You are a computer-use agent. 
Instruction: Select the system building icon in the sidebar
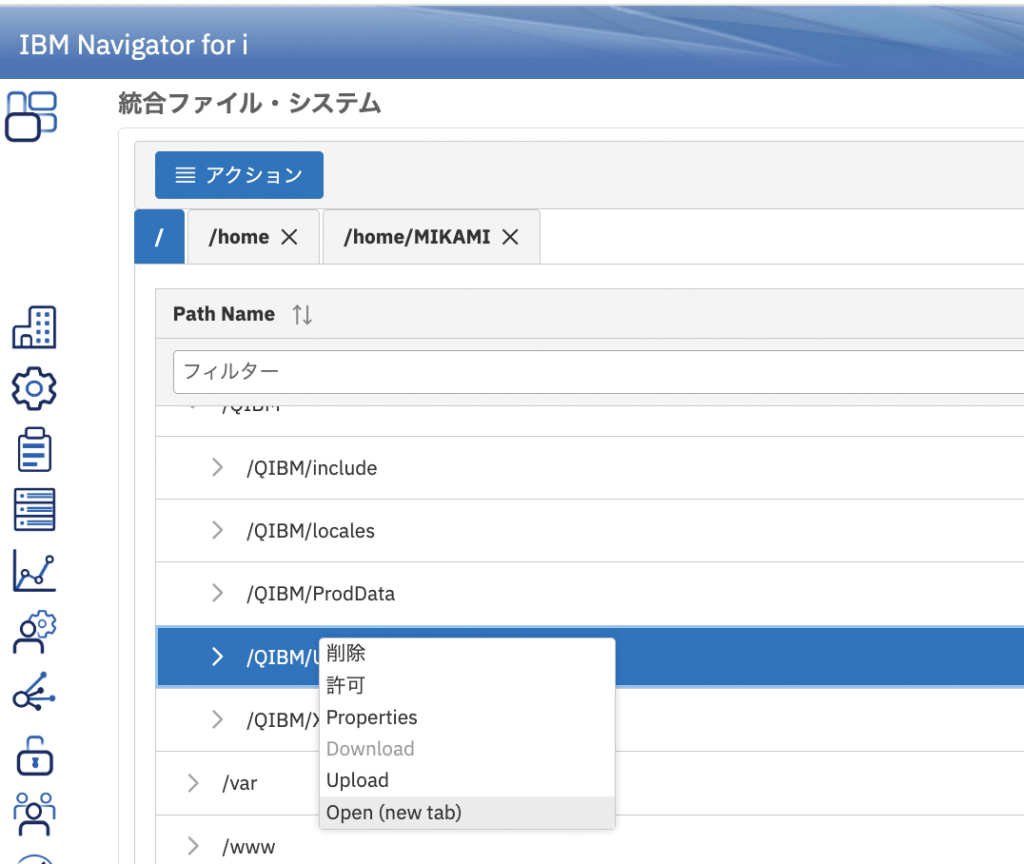click(33, 327)
